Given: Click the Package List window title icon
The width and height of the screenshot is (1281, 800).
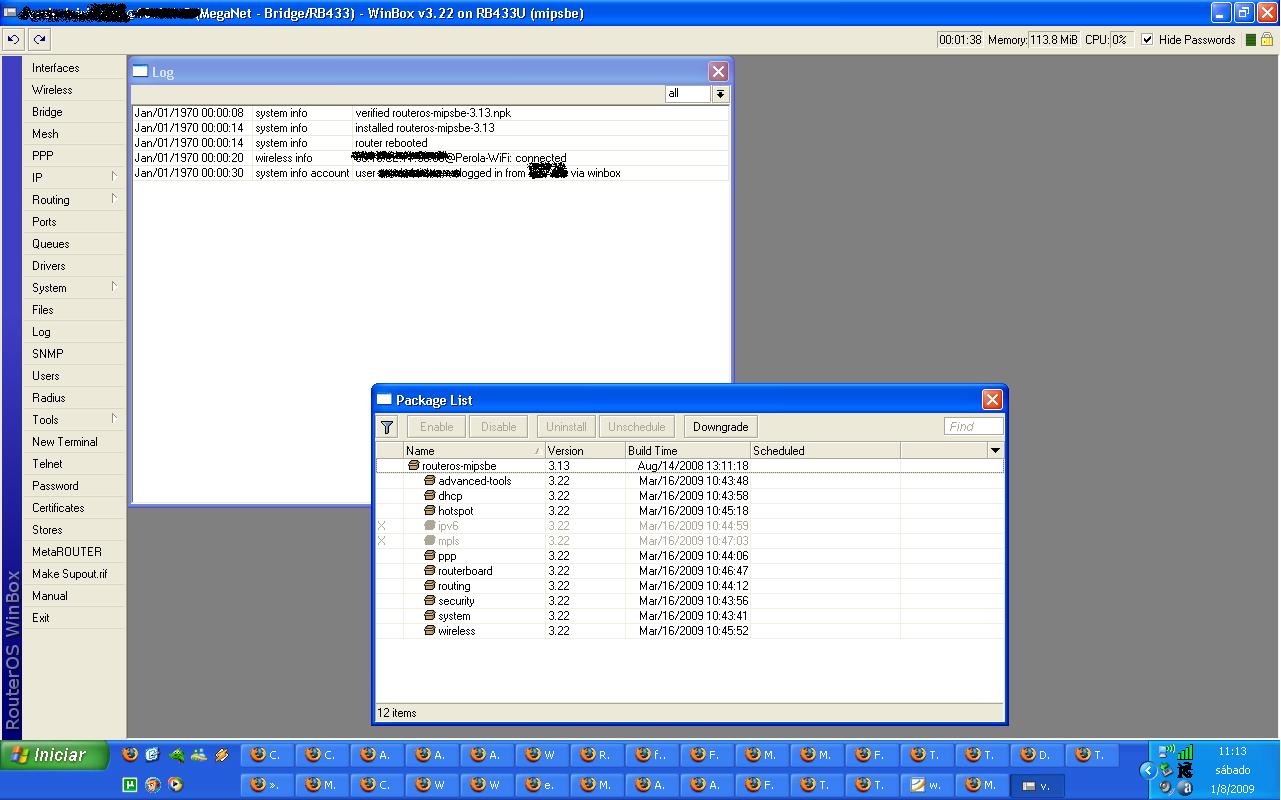Looking at the screenshot, I should 385,400.
